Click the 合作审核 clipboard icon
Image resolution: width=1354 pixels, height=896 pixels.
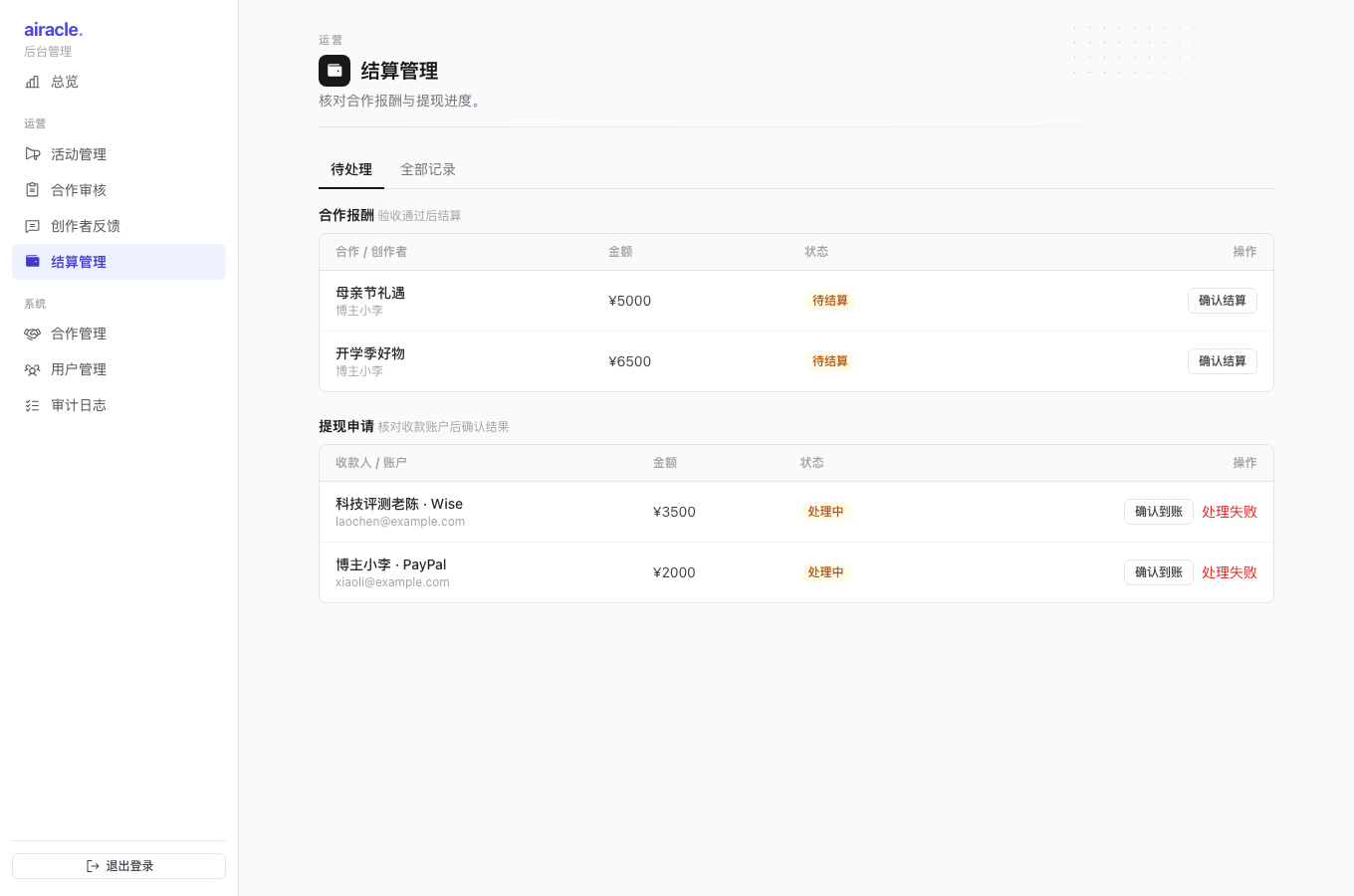coord(32,190)
